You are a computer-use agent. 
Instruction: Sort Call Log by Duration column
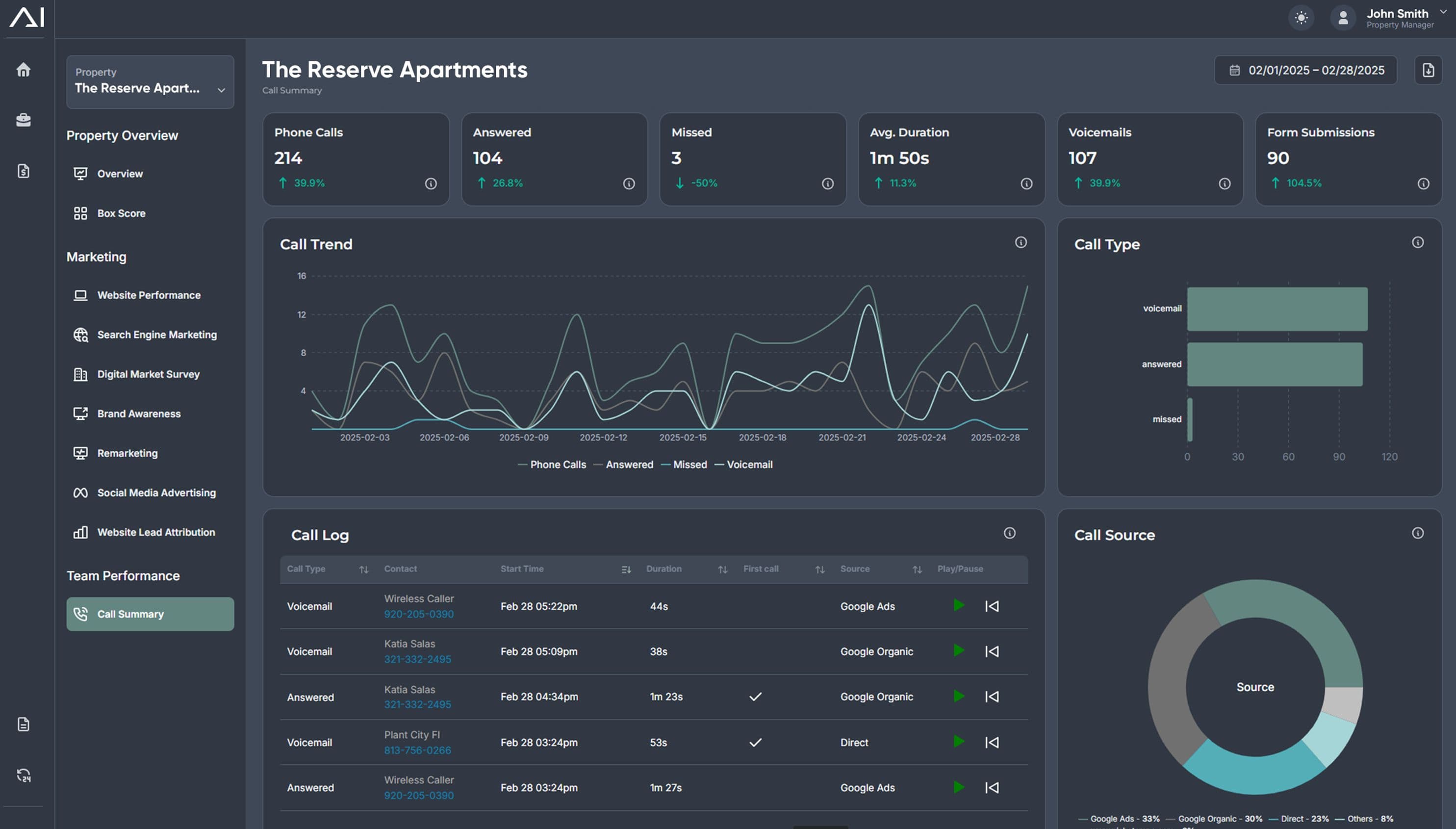(722, 570)
